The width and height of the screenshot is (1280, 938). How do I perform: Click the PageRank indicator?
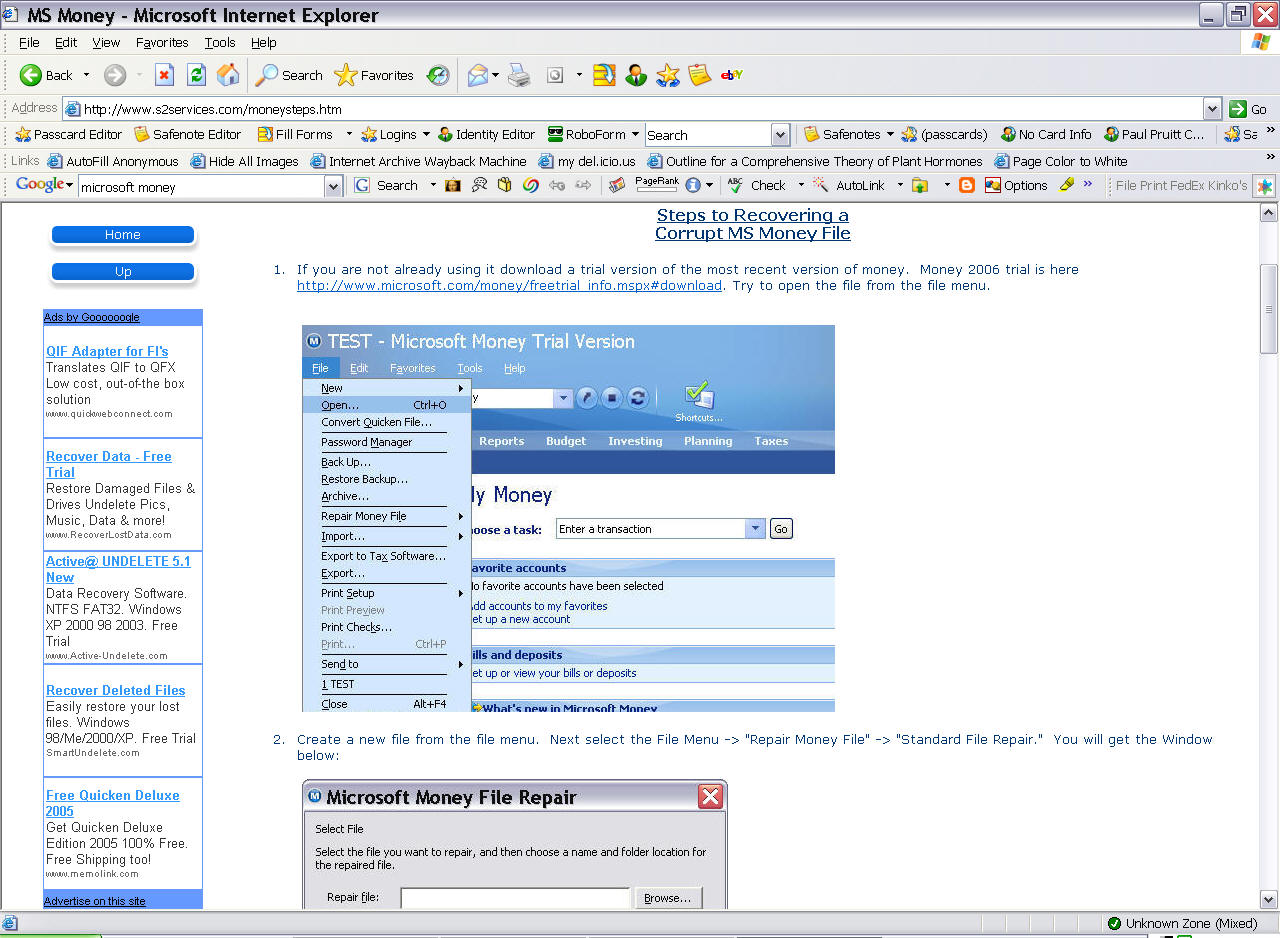656,184
